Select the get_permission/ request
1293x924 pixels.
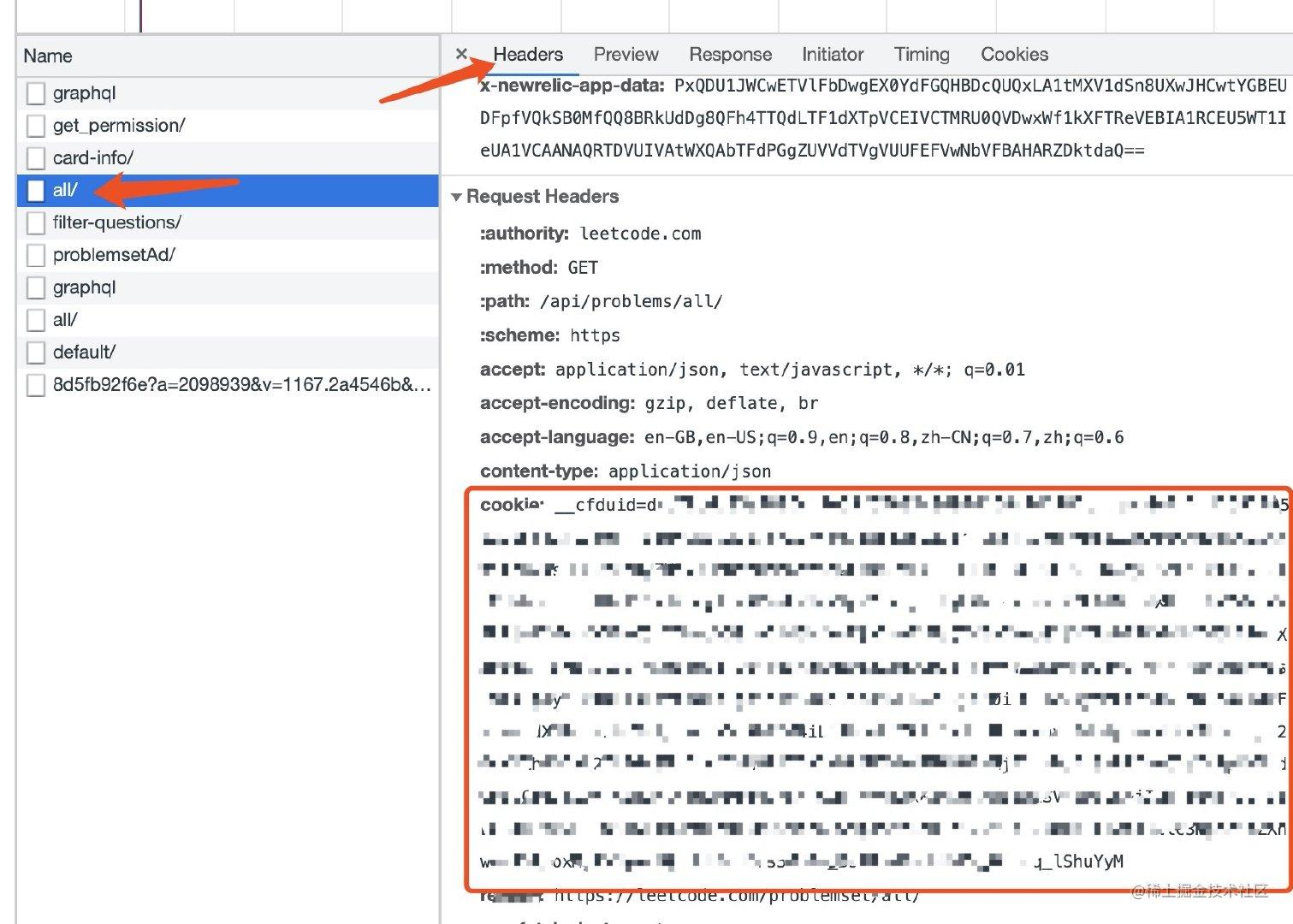[228, 126]
